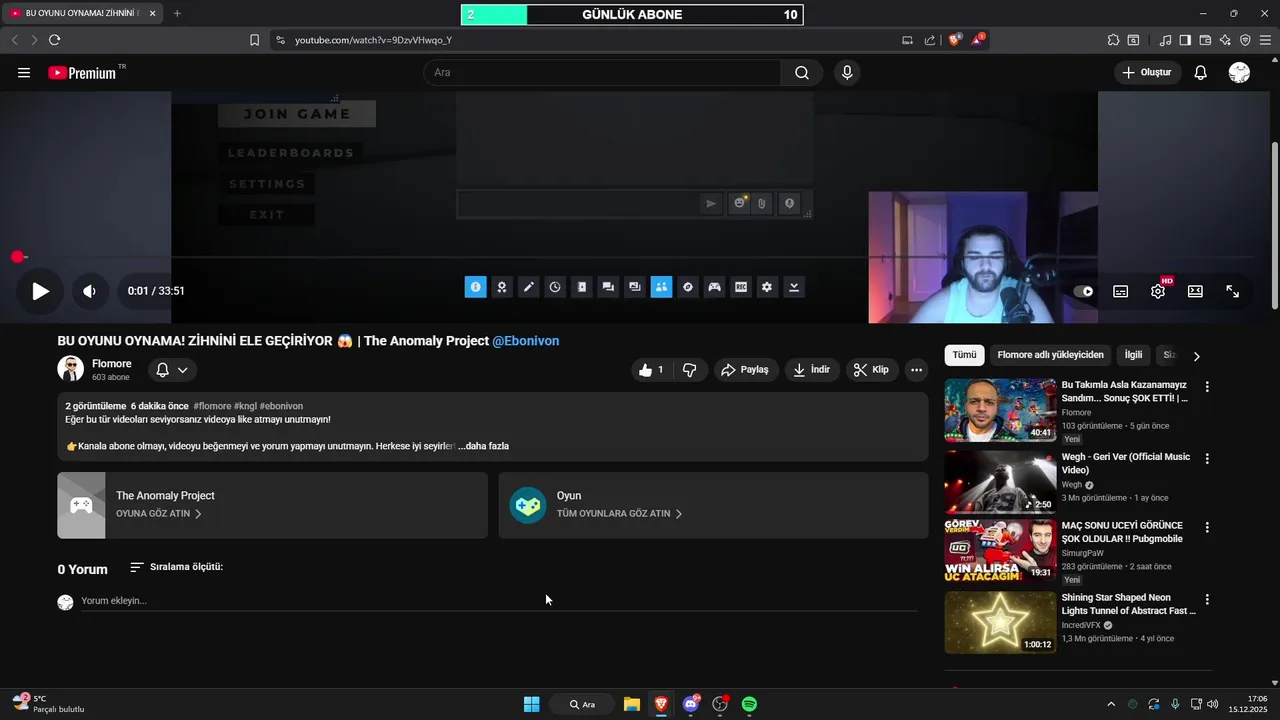Click the İndir download button
The height and width of the screenshot is (720, 1280).
[812, 370]
